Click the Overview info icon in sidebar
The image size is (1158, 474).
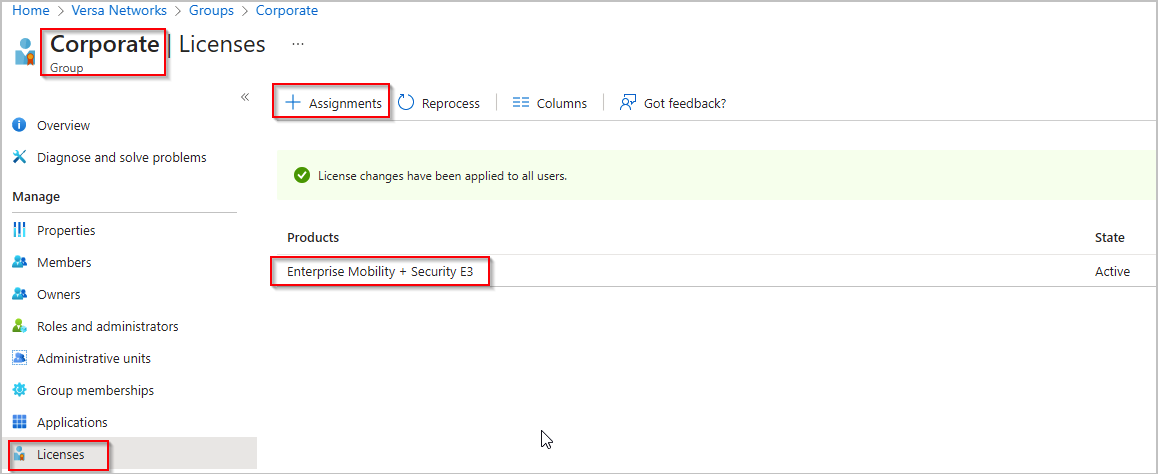[19, 126]
